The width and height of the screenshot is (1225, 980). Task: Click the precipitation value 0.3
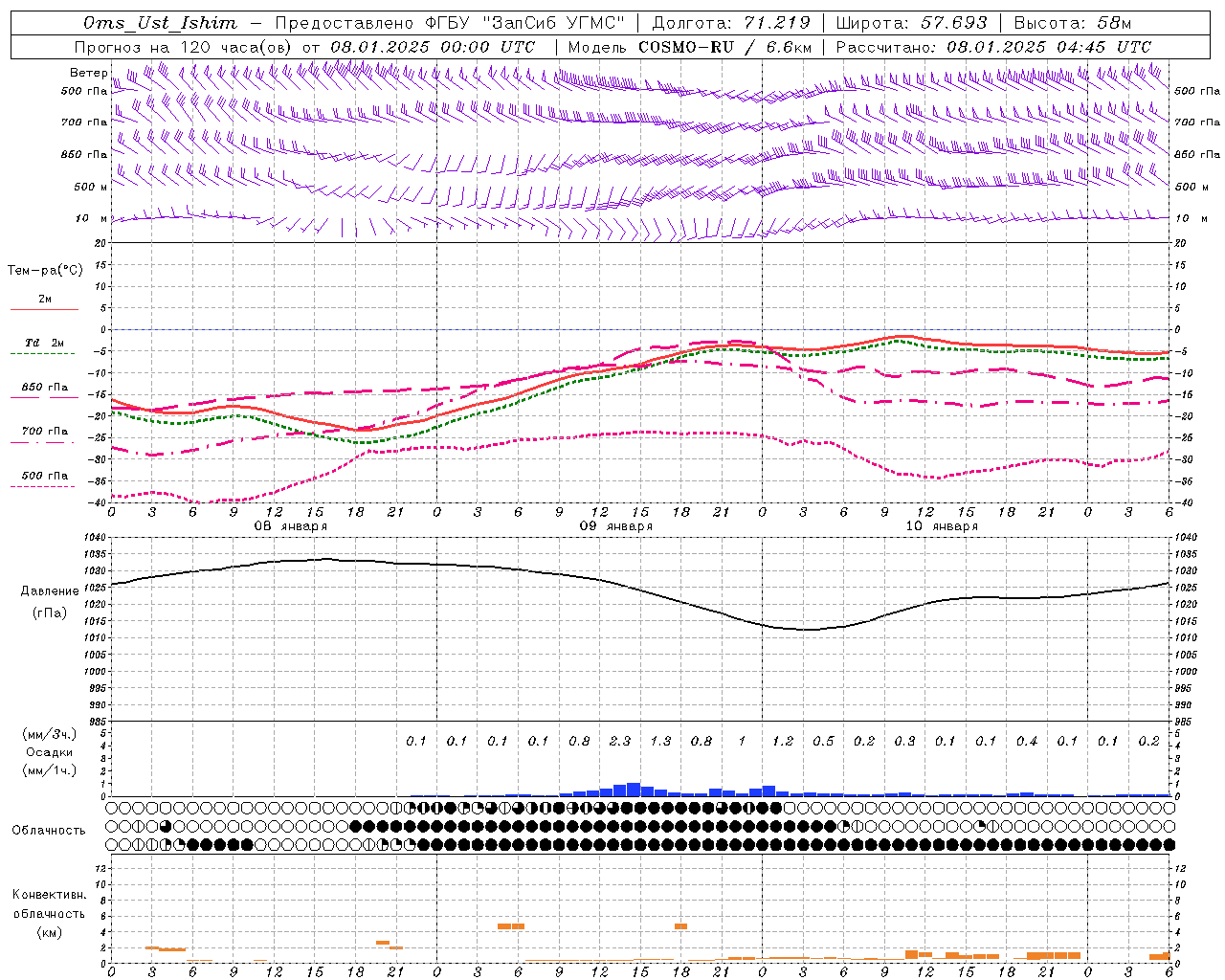click(x=904, y=741)
